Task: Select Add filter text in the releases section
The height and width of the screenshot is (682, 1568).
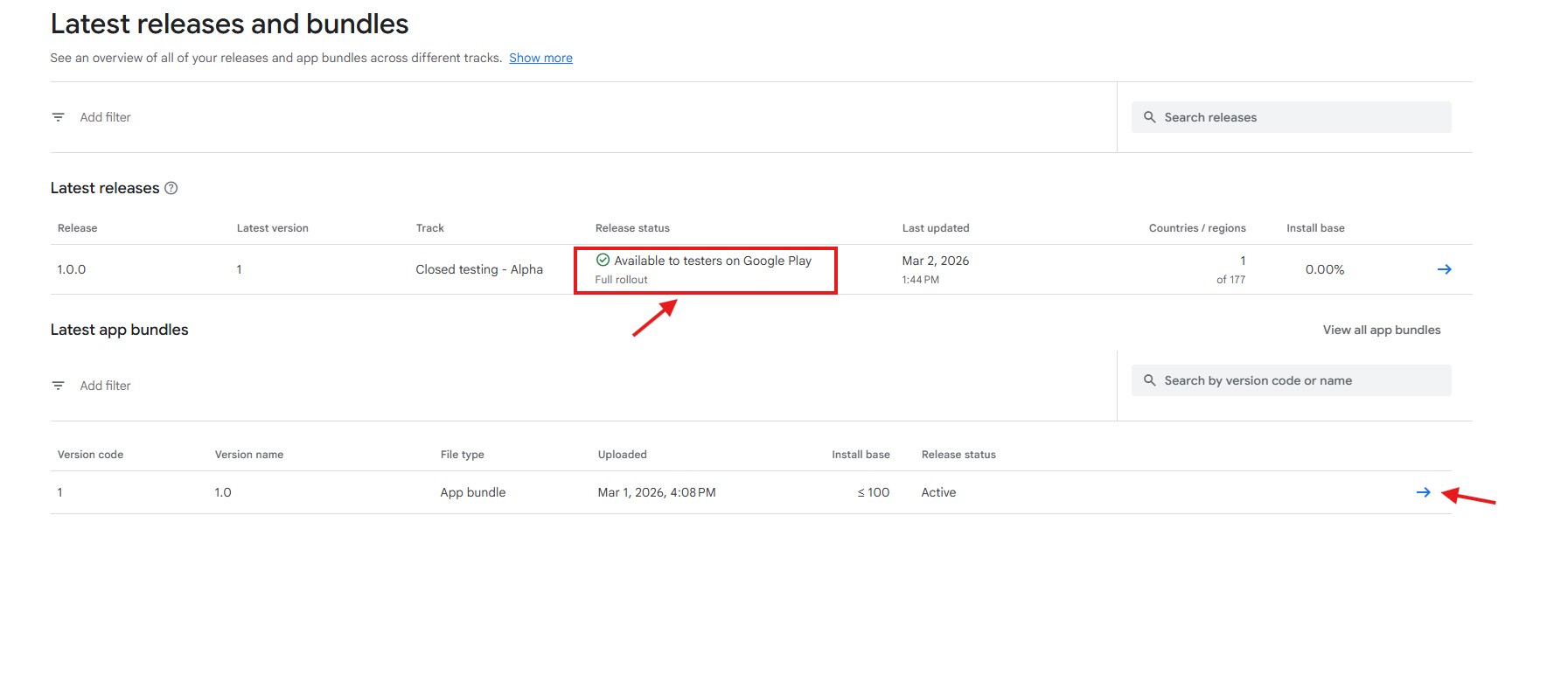Action: (105, 117)
